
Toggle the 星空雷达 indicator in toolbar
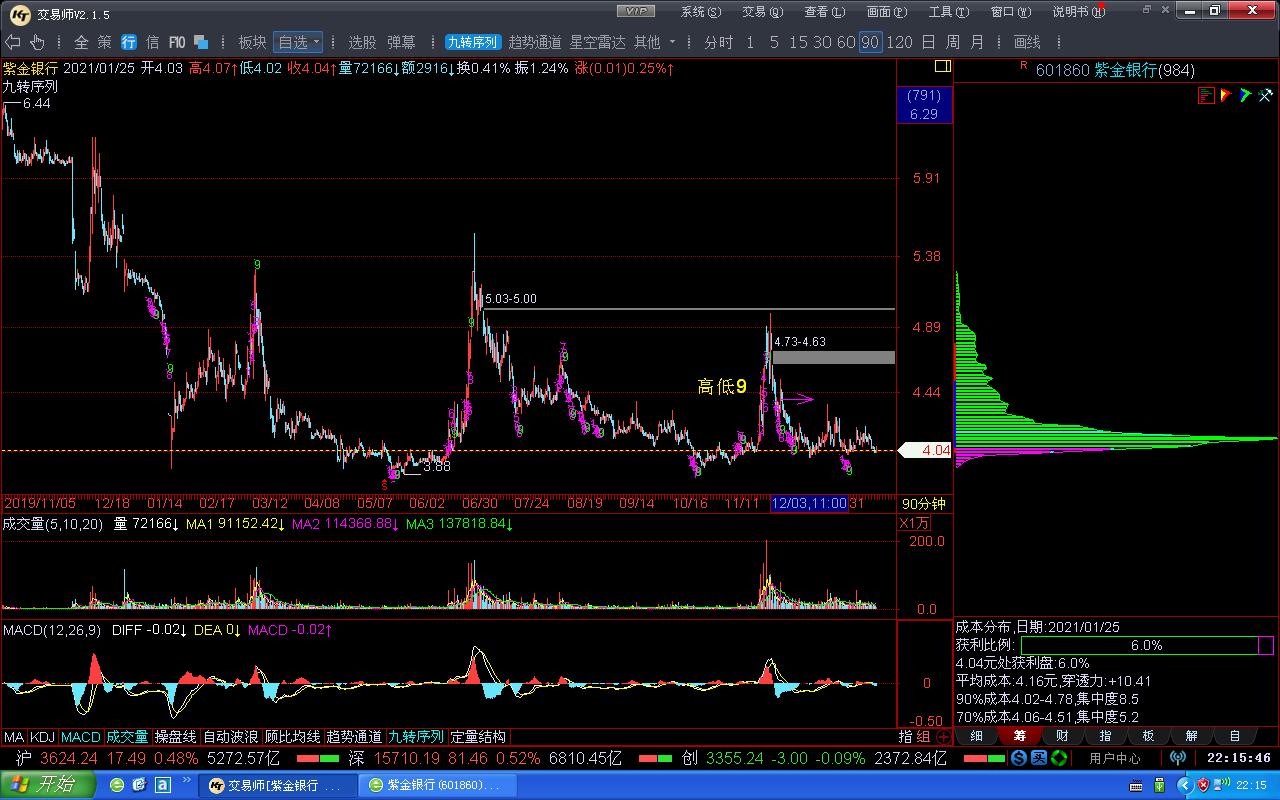[x=597, y=42]
